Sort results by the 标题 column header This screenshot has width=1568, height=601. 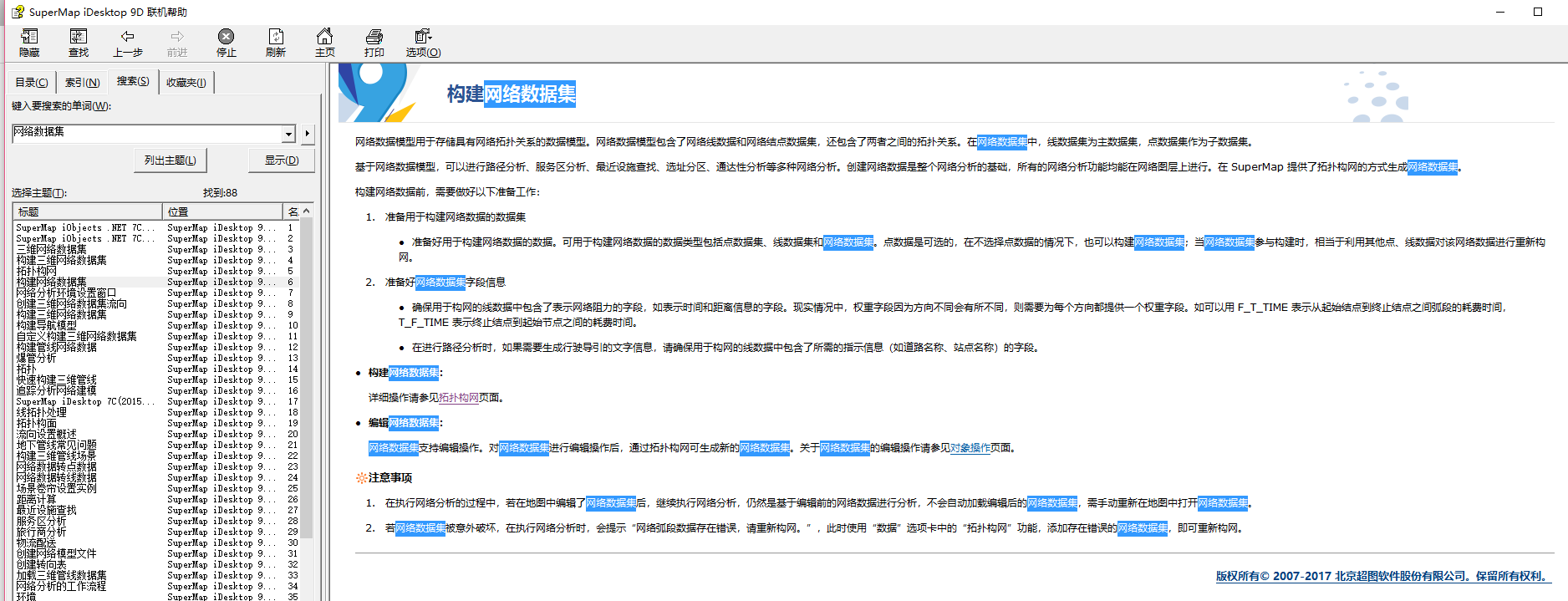[x=88, y=211]
